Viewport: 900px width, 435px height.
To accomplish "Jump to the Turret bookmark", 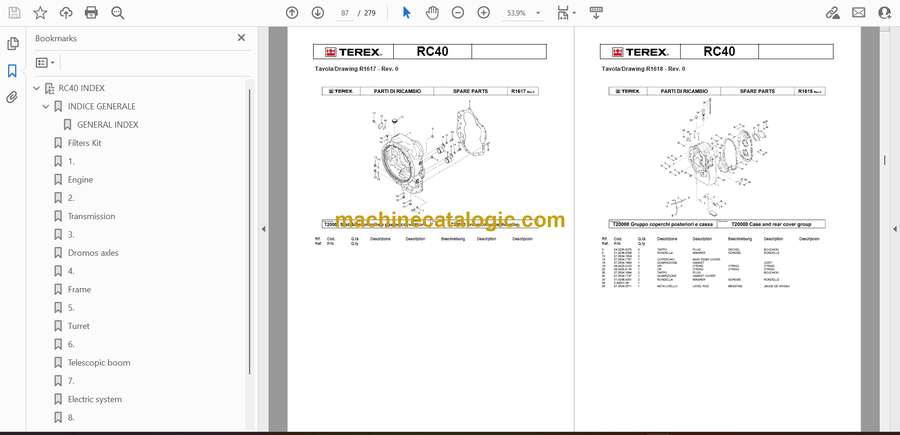I will [x=79, y=326].
